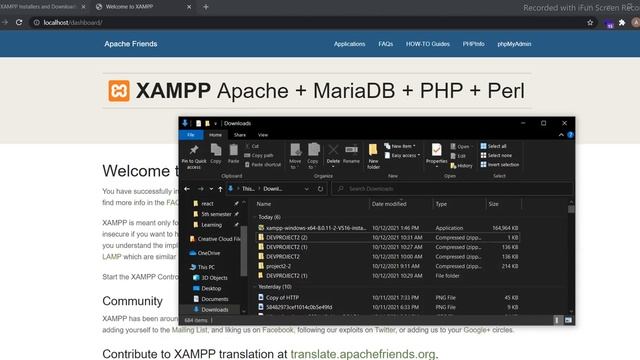Viewport: 640px width, 360px height.
Task: Open the File tab in Explorer
Action: pyautogui.click(x=191, y=135)
